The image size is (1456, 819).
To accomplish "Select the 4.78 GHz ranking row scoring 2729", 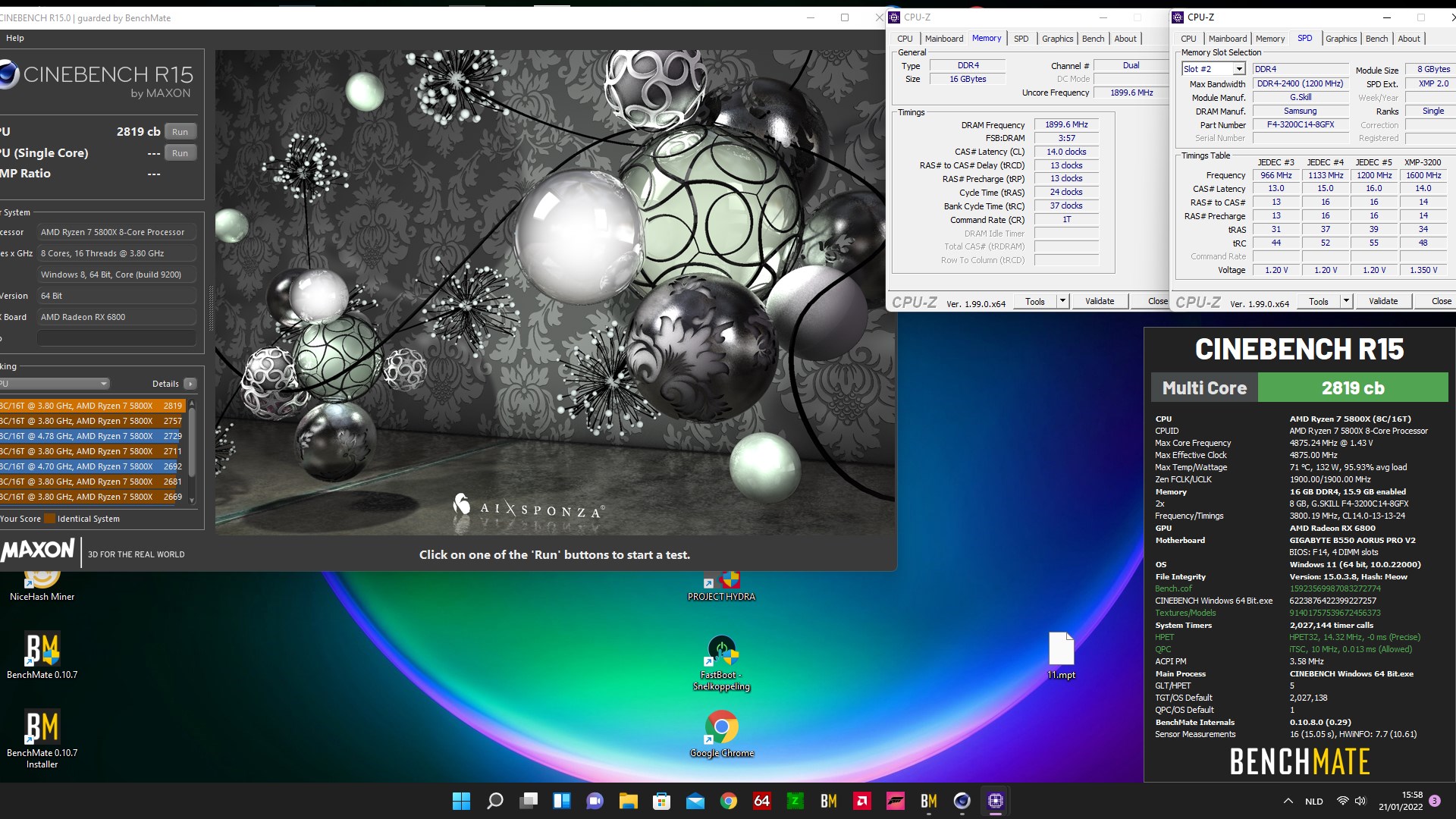I will [x=93, y=436].
